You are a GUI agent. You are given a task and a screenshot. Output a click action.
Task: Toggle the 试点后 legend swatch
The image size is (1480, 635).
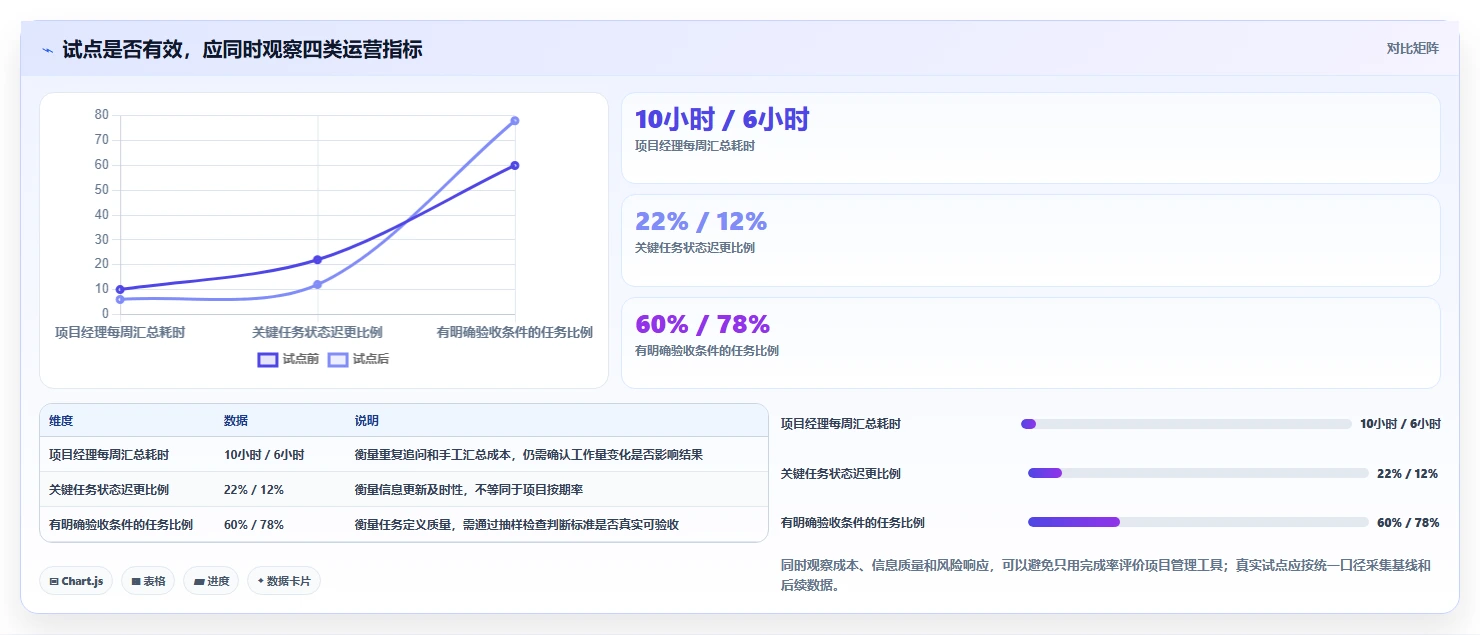[338, 360]
